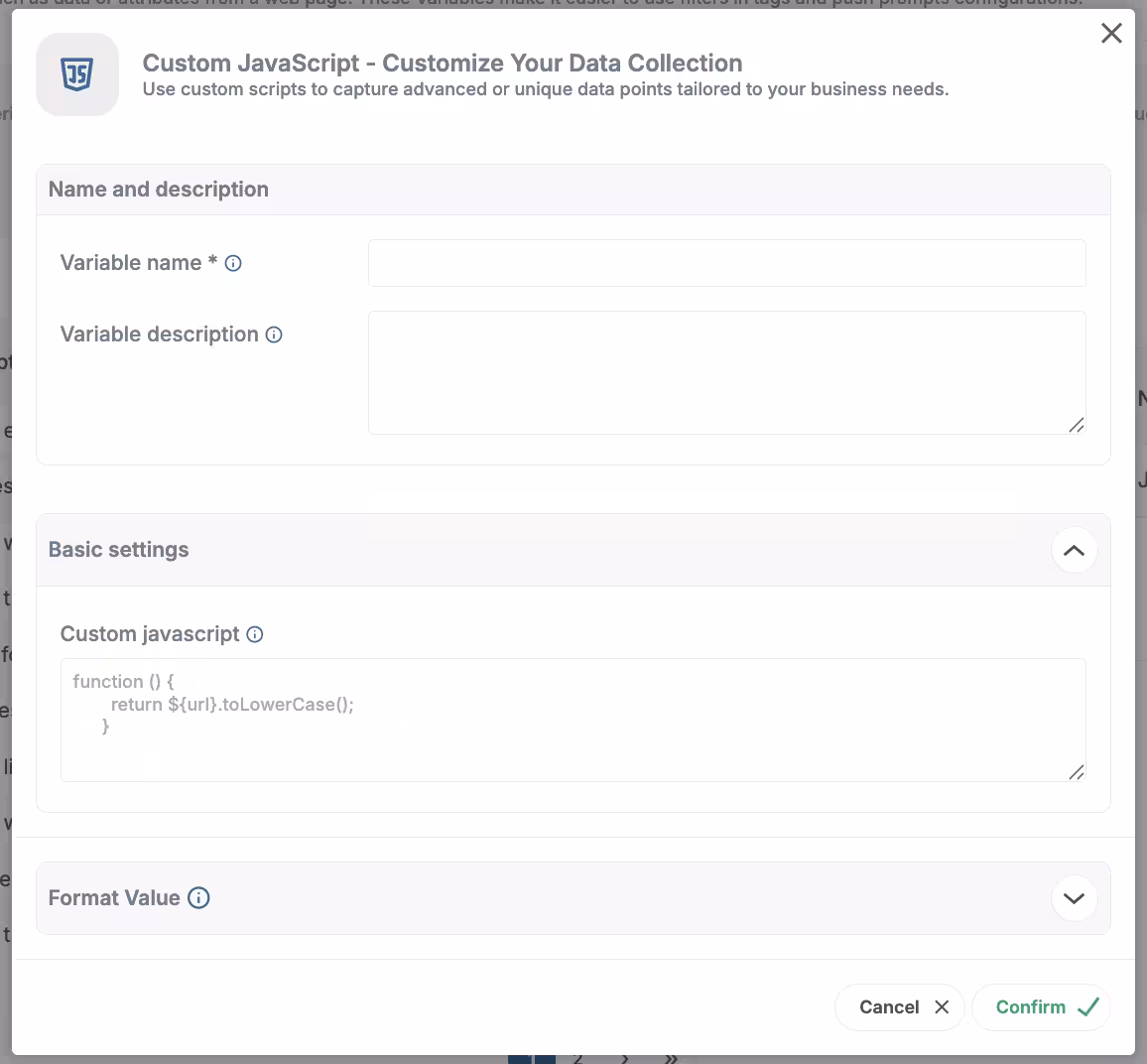Click the Name and description section header
The width and height of the screenshot is (1147, 1064).
159,190
